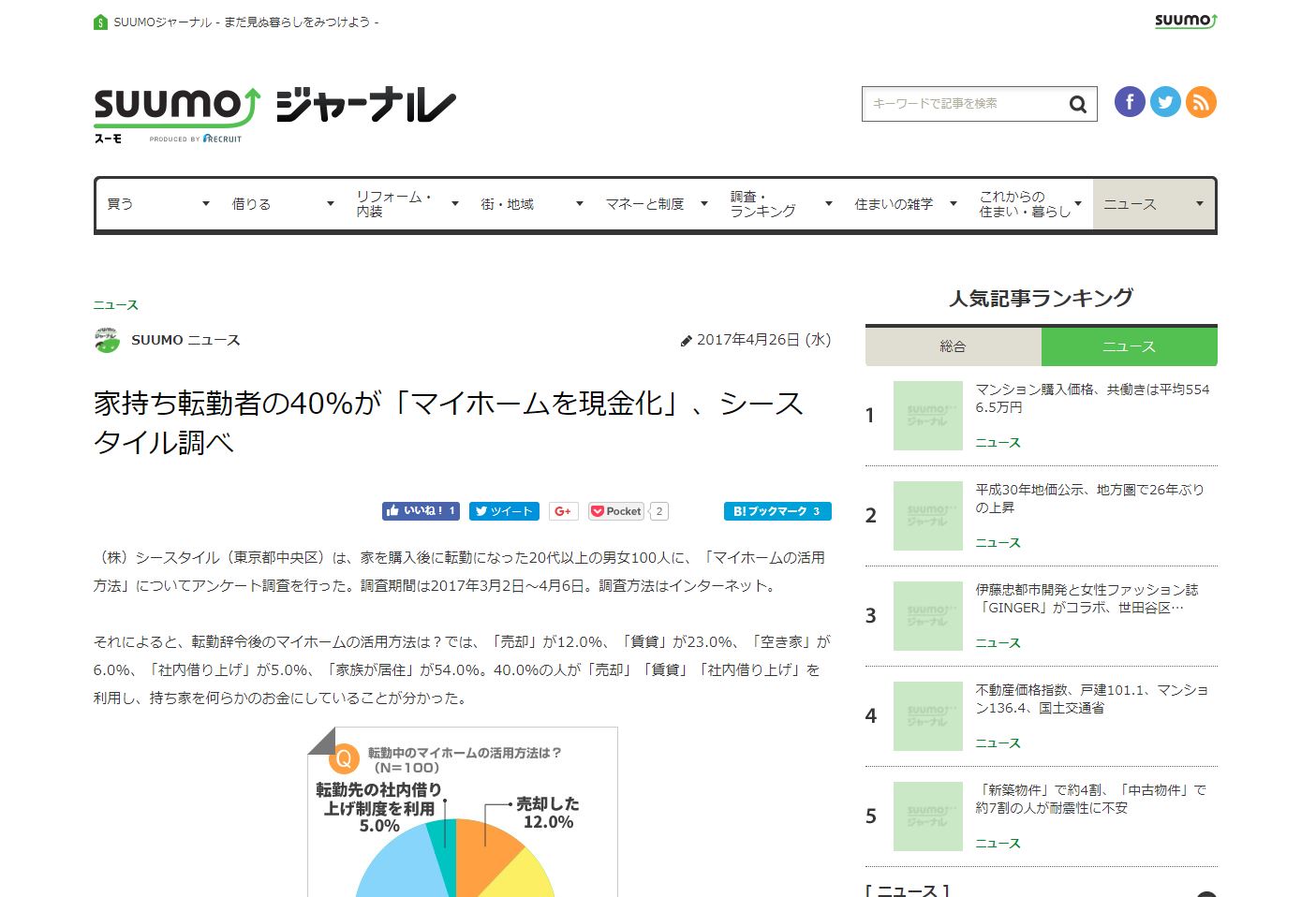Screen dimensions: 1316x897
Task: Click the ニュース category breadcrumb above the author
Action: point(116,305)
